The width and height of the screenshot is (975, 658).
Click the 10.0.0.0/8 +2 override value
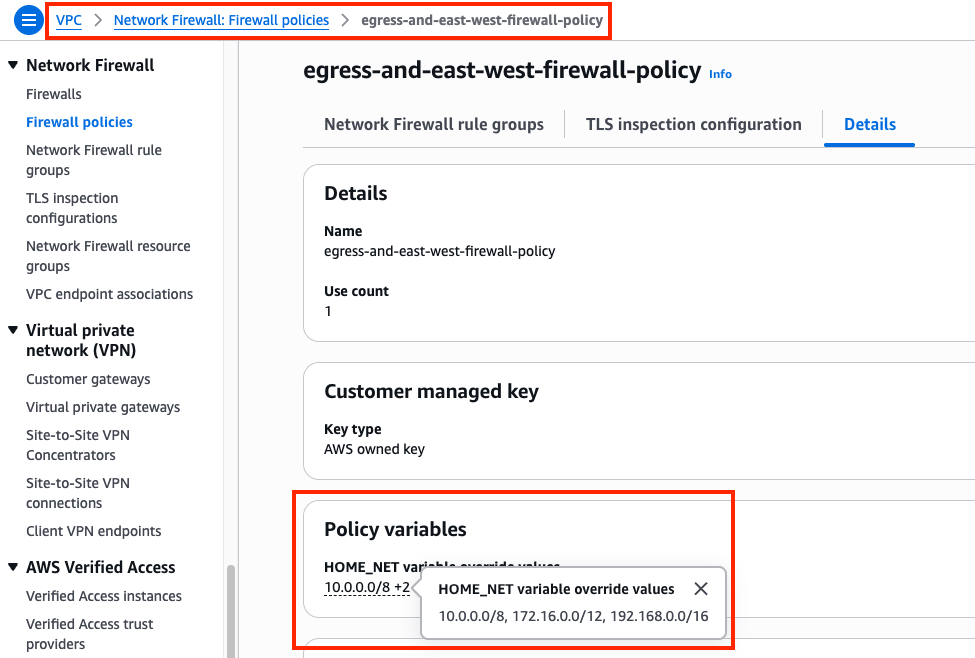pos(367,587)
